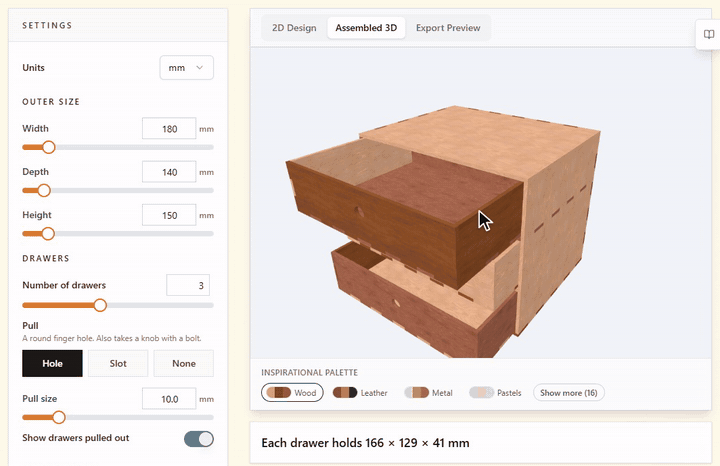Adjust the Depth slider handle
720x466 pixels.
(x=44, y=191)
